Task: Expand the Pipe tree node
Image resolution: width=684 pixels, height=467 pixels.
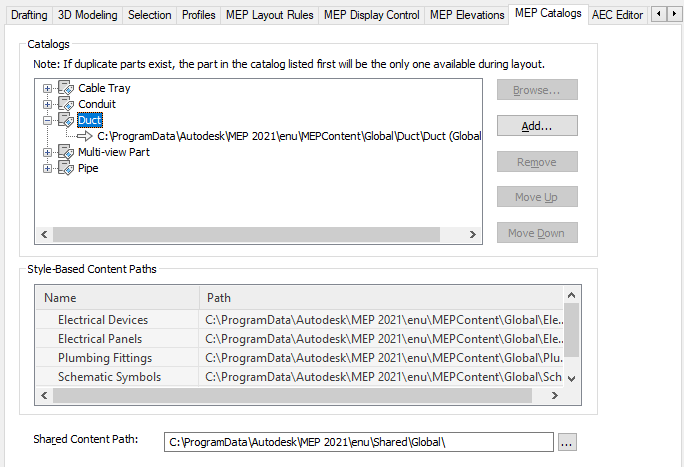Action: tap(47, 169)
